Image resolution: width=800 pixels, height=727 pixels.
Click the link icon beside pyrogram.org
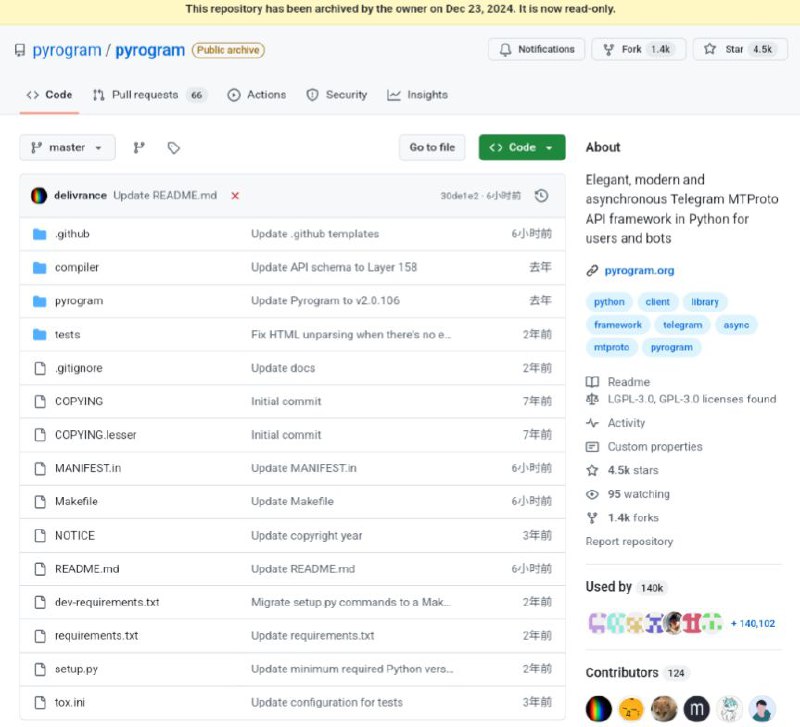[x=592, y=269]
